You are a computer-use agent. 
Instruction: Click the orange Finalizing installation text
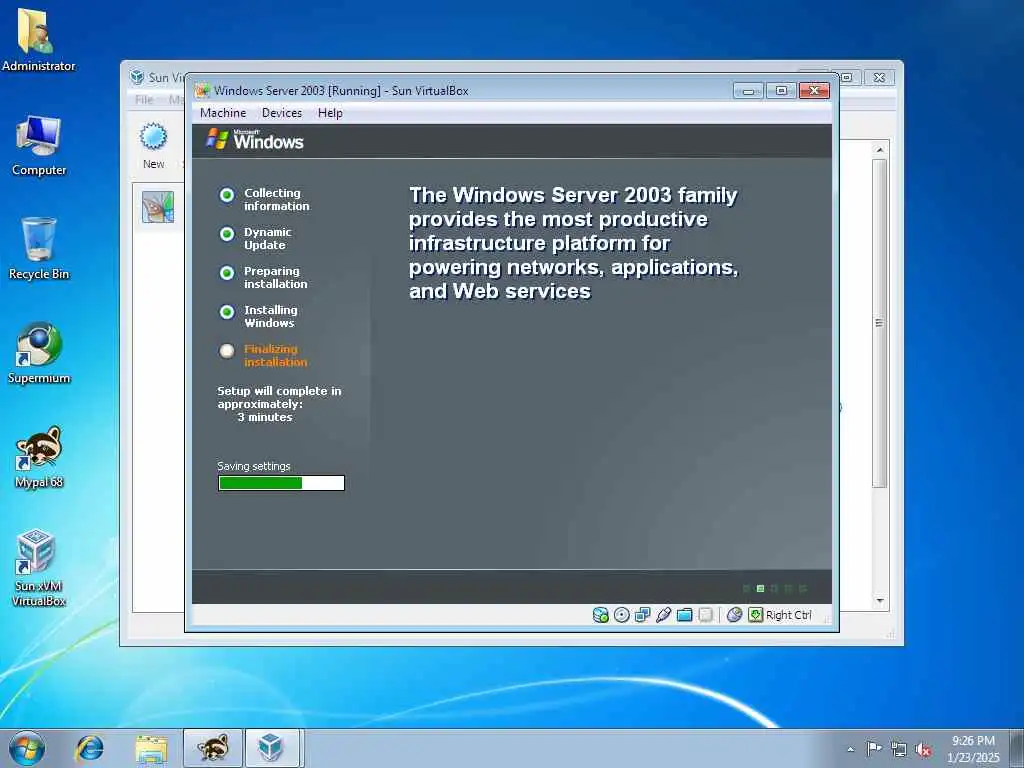click(276, 355)
